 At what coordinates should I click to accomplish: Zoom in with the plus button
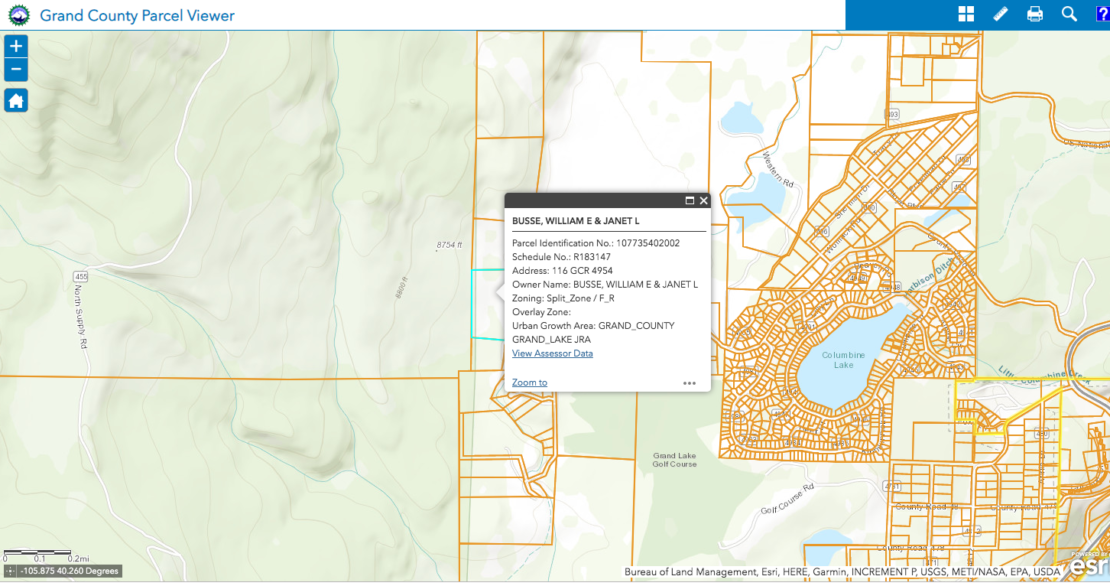pos(15,46)
